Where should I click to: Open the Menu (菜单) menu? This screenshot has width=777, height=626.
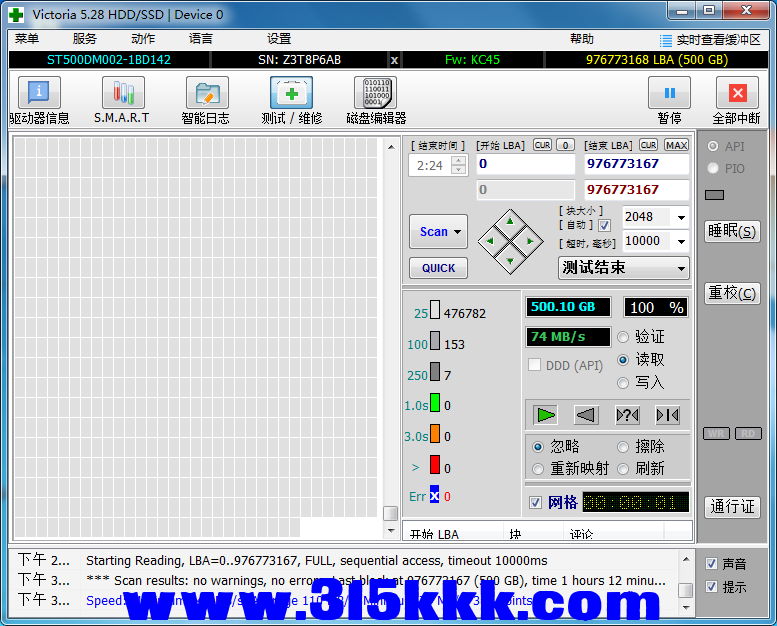[27, 39]
